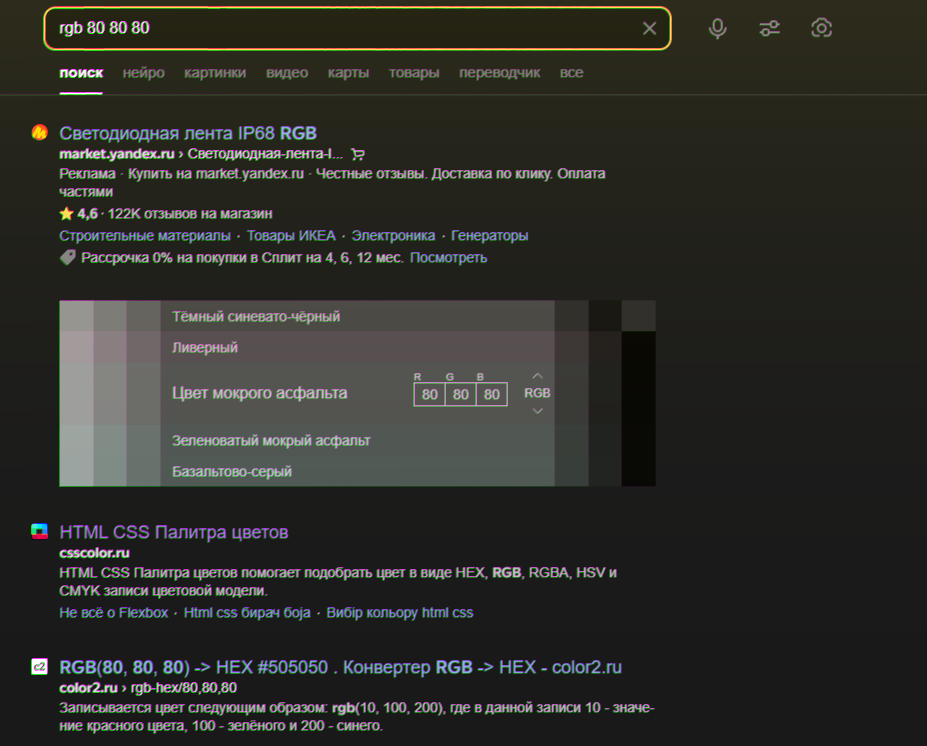Select the поиск tab

(81, 73)
